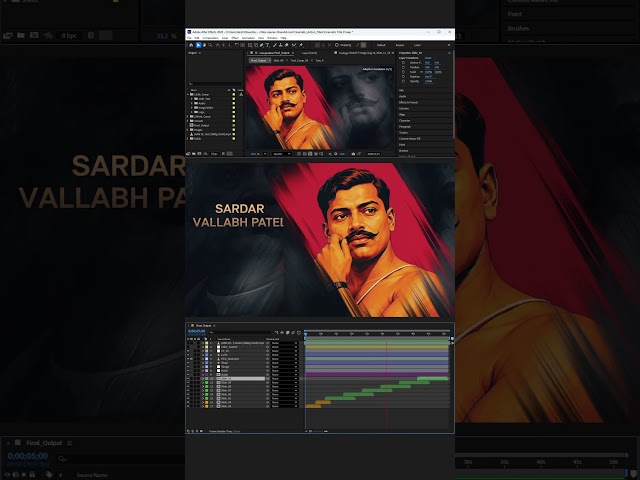Image resolution: width=640 pixels, height=480 pixels.
Task: Open the Animation menu
Action: (x=249, y=38)
